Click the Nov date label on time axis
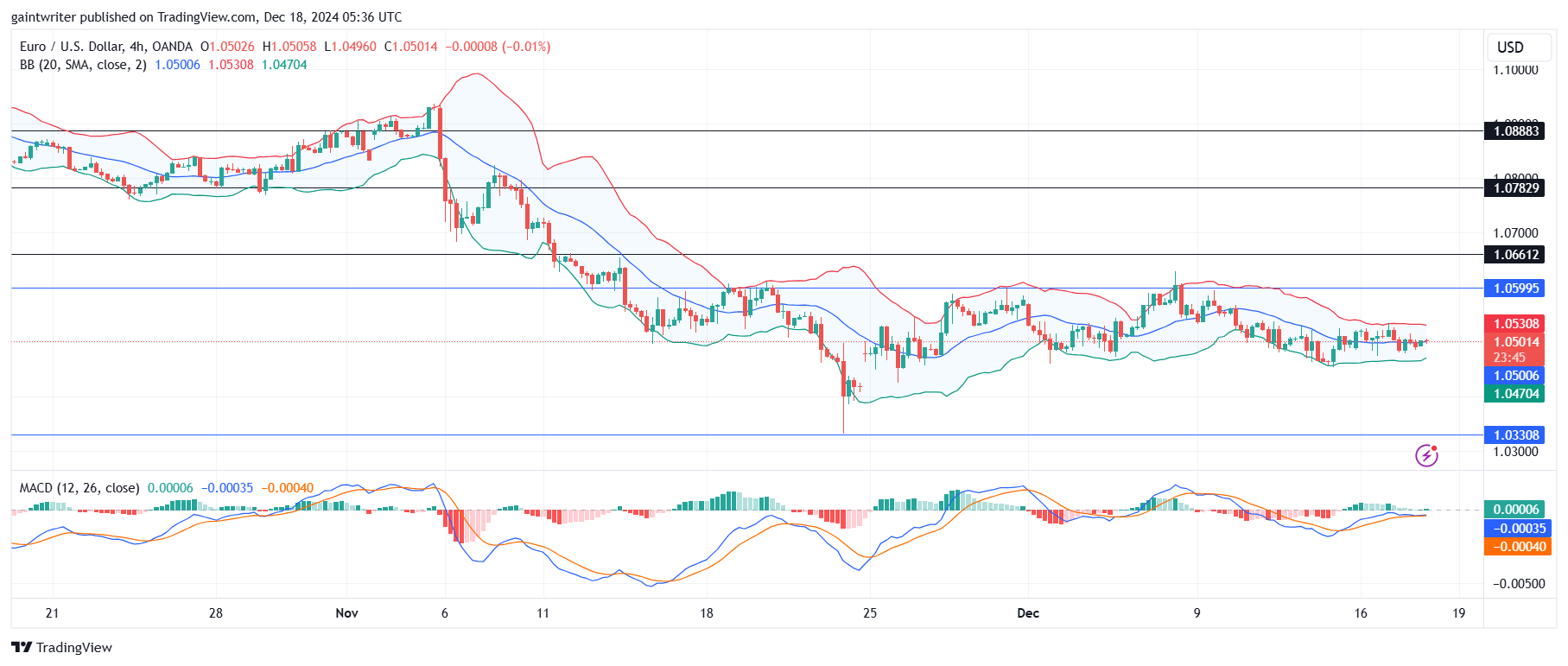The height and width of the screenshot is (666, 1568). click(346, 613)
